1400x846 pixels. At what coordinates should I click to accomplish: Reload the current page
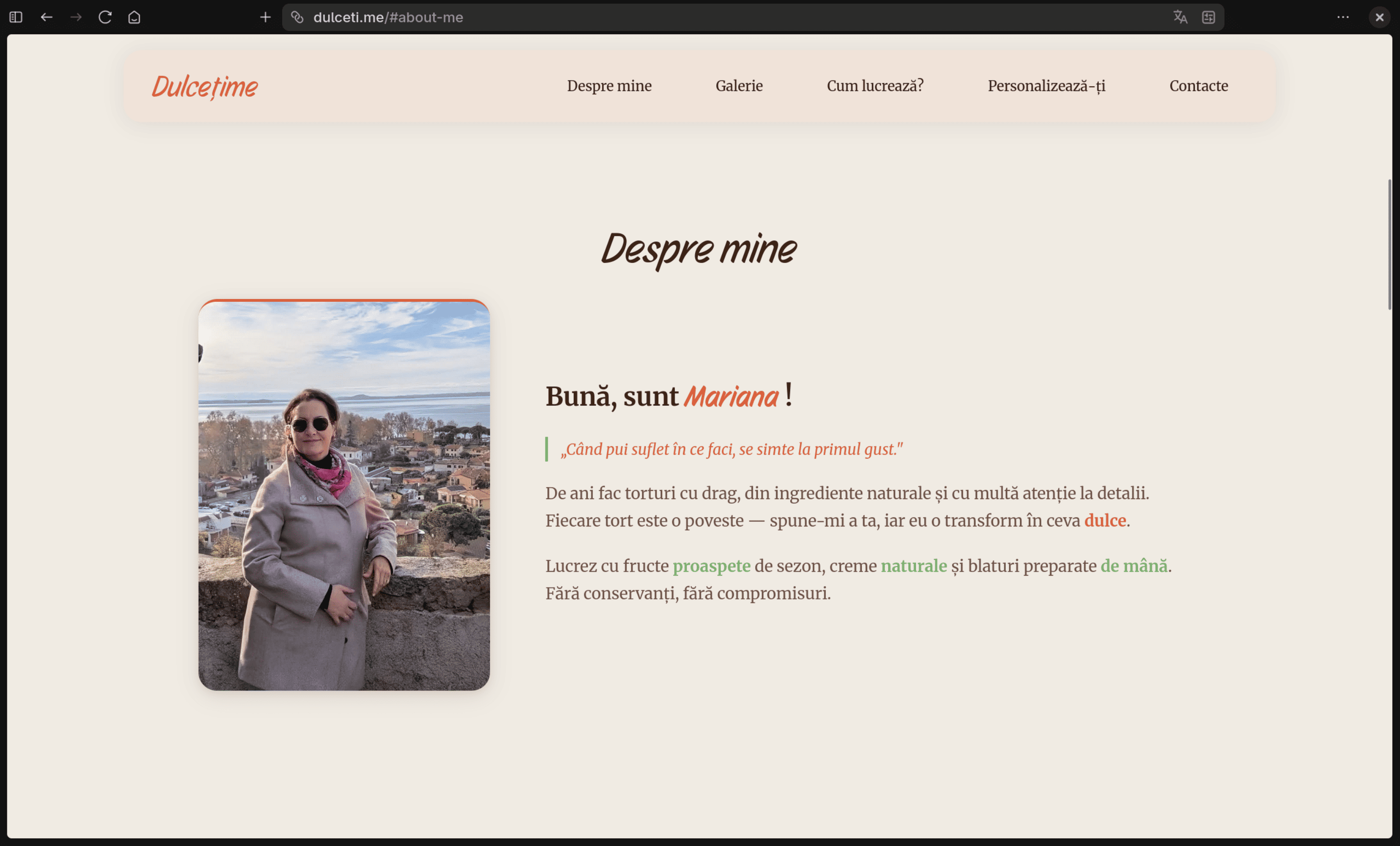point(105,17)
